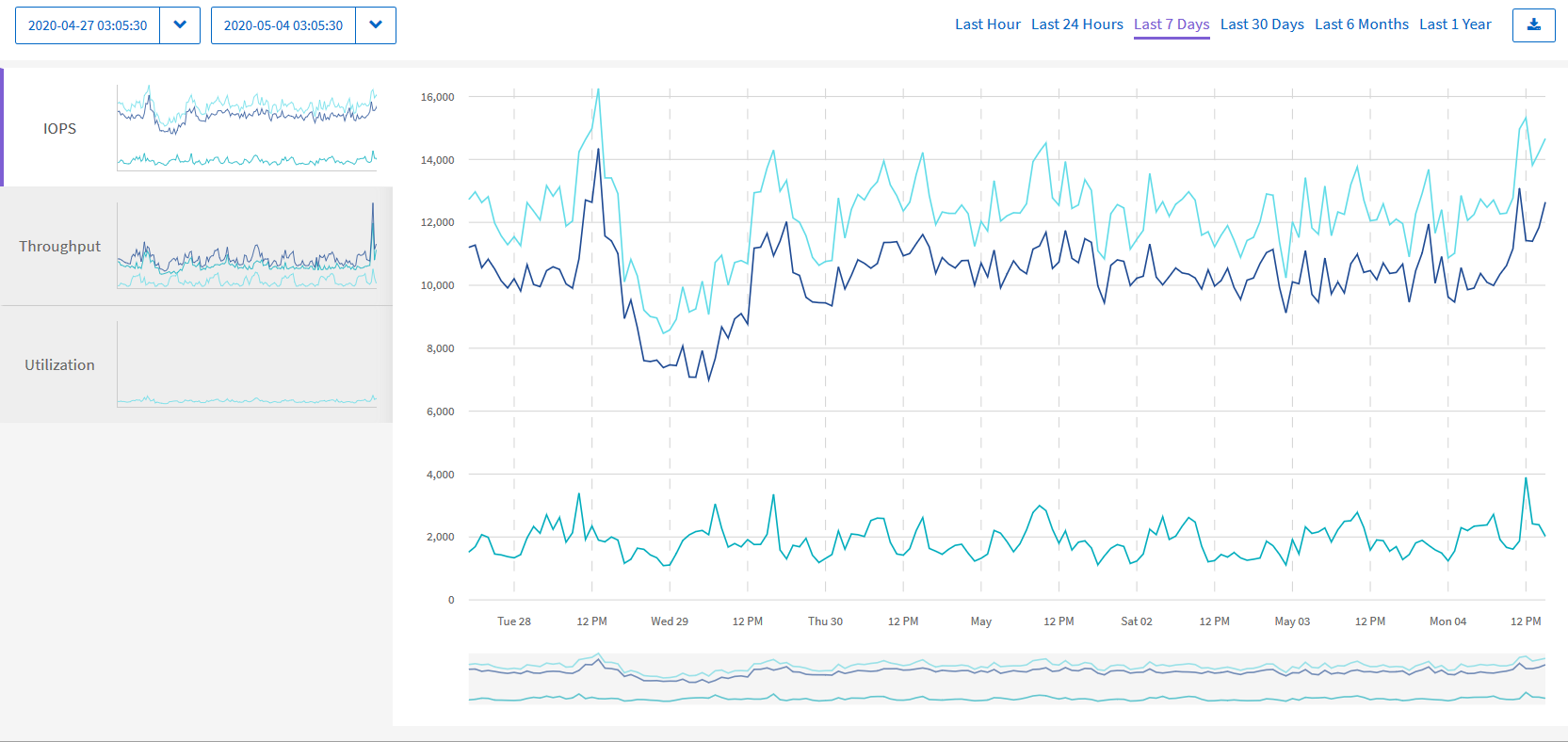Select the Last Hour time range
This screenshot has height=742, width=1568.
click(x=987, y=24)
